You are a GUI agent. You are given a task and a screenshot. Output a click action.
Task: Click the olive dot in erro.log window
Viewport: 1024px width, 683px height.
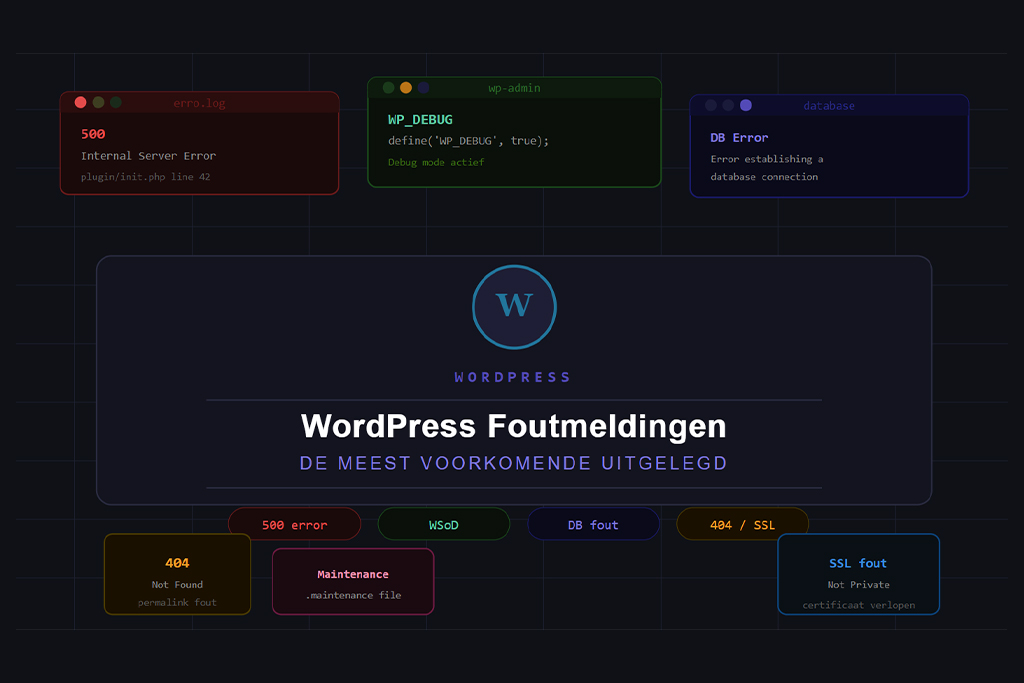click(99, 102)
